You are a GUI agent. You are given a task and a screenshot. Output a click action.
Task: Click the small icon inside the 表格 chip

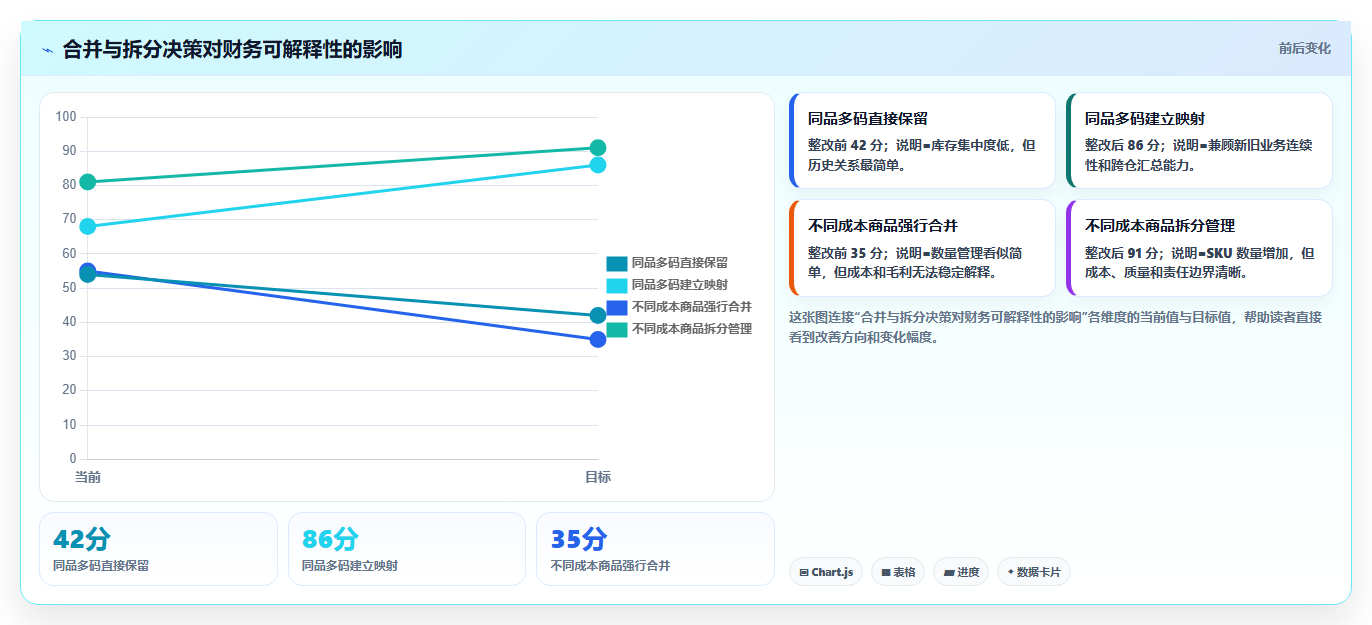pos(886,573)
